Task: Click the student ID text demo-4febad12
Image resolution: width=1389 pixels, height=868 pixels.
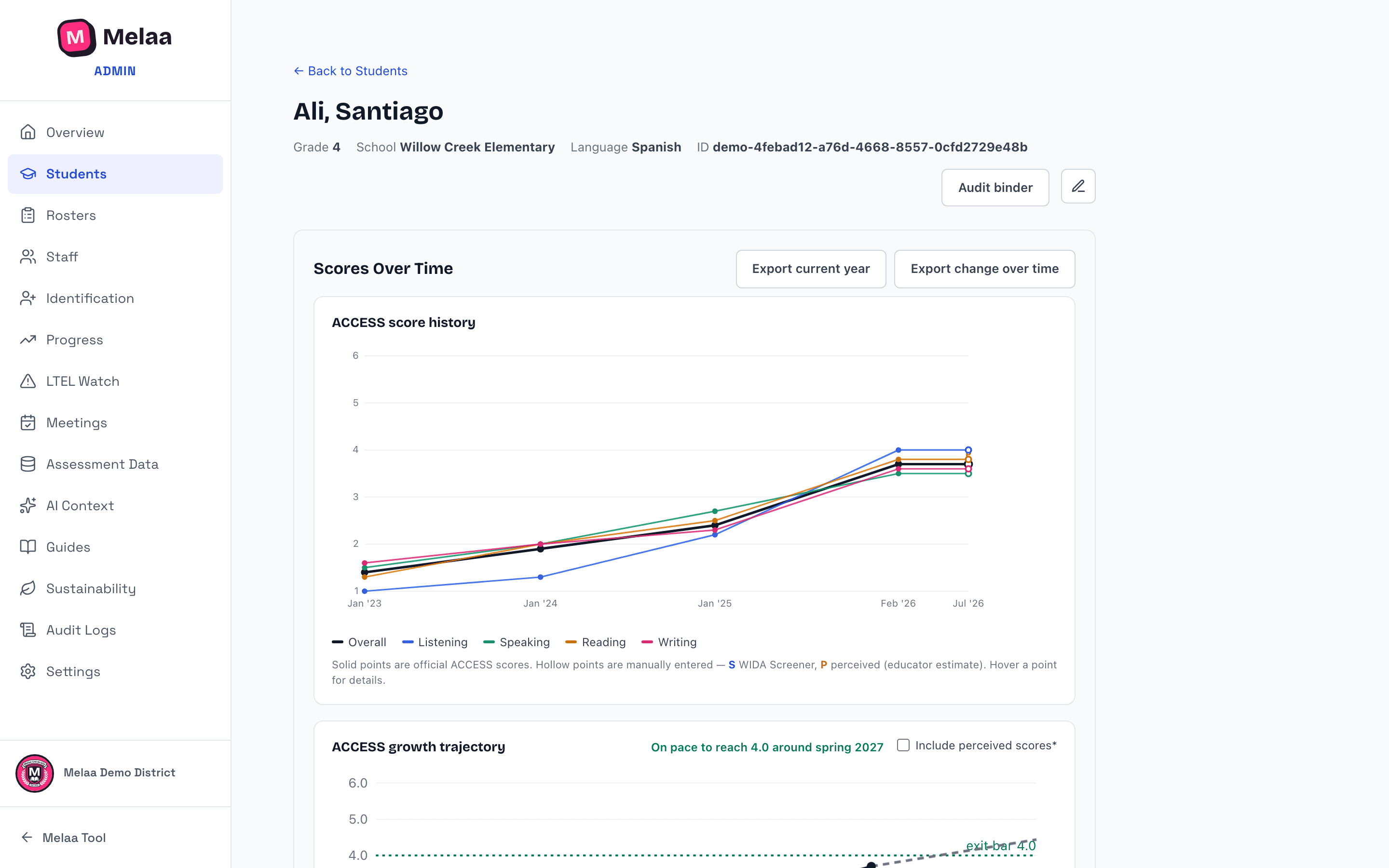Action: pos(870,147)
